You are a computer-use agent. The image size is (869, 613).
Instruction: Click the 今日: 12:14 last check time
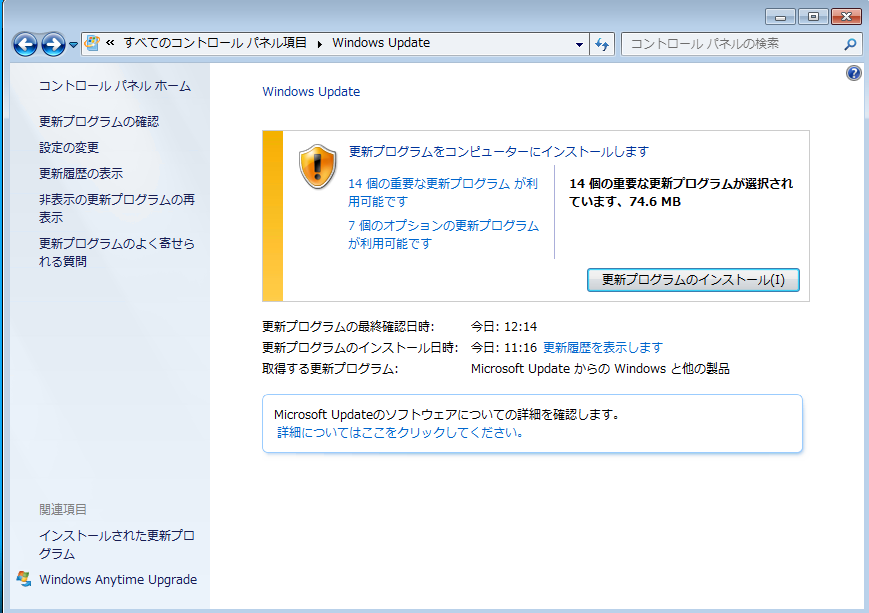[x=504, y=326]
